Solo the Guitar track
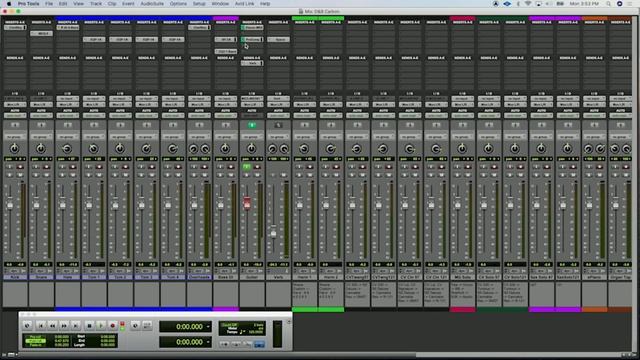The height and width of the screenshot is (360, 640). click(246, 175)
